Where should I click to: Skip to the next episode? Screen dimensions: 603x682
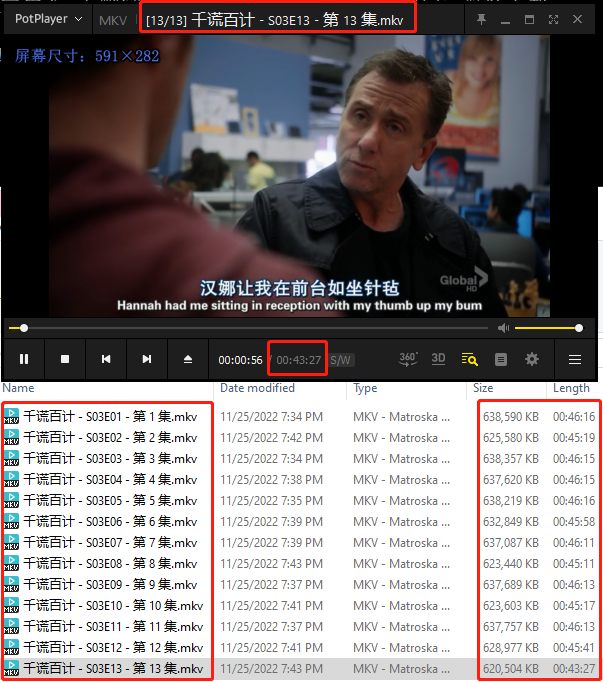(147, 359)
